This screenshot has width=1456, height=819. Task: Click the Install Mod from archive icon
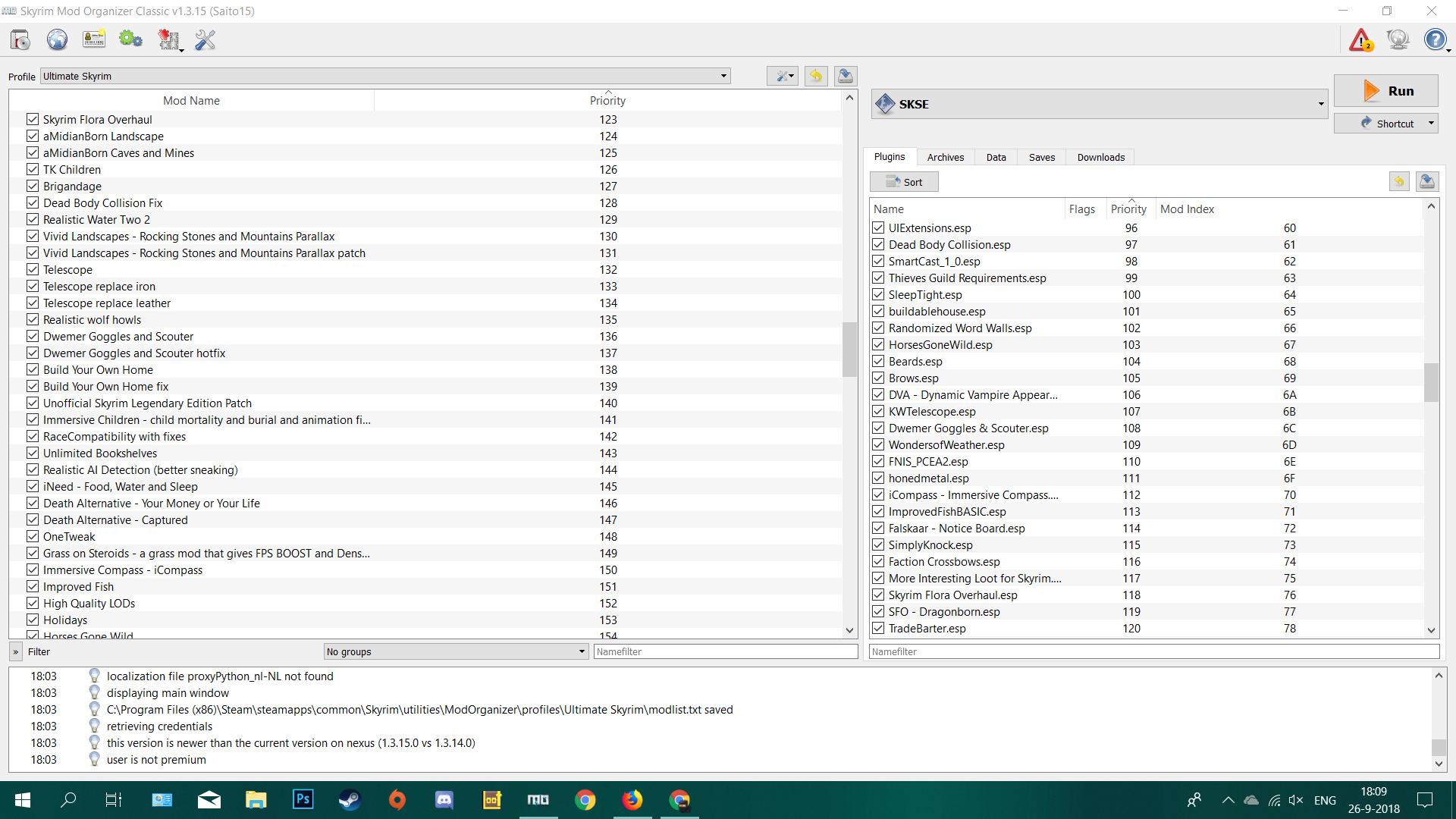pyautogui.click(x=20, y=39)
